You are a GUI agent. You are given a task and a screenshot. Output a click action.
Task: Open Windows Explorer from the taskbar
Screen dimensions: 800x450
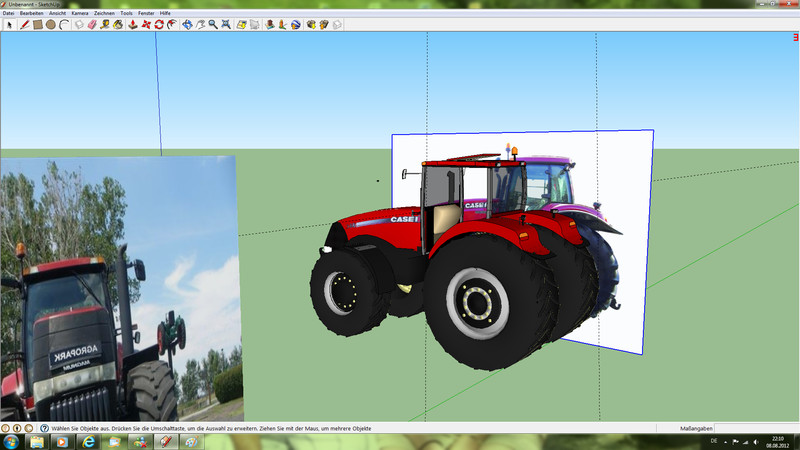[37, 442]
